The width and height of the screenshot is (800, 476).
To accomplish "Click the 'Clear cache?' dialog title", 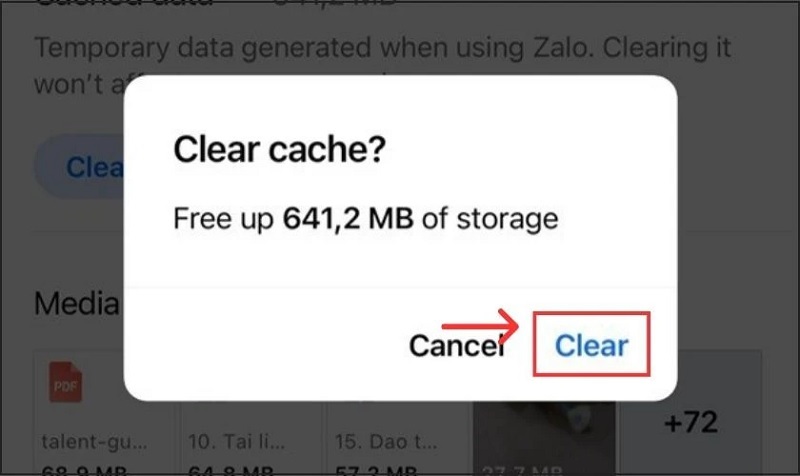I will click(280, 152).
